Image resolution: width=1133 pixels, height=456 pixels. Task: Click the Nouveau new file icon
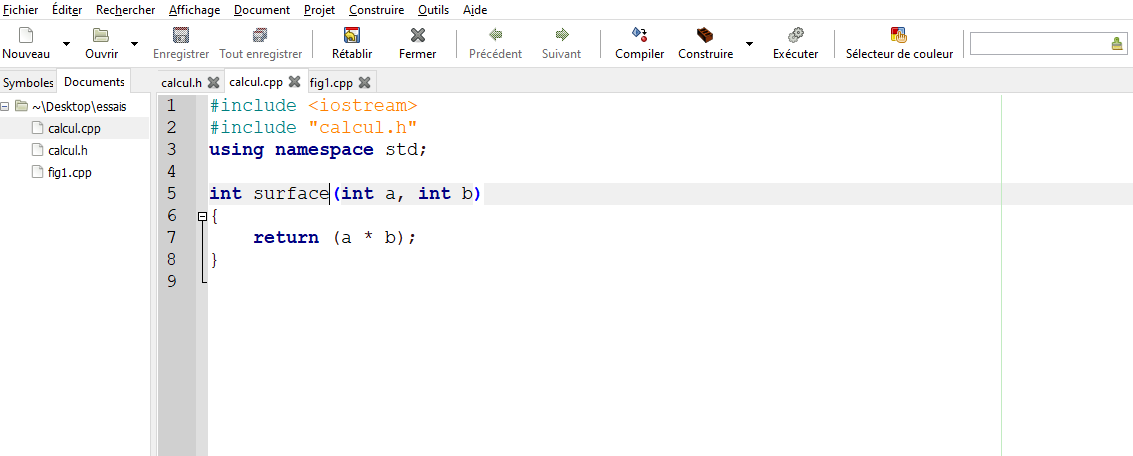coord(26,36)
